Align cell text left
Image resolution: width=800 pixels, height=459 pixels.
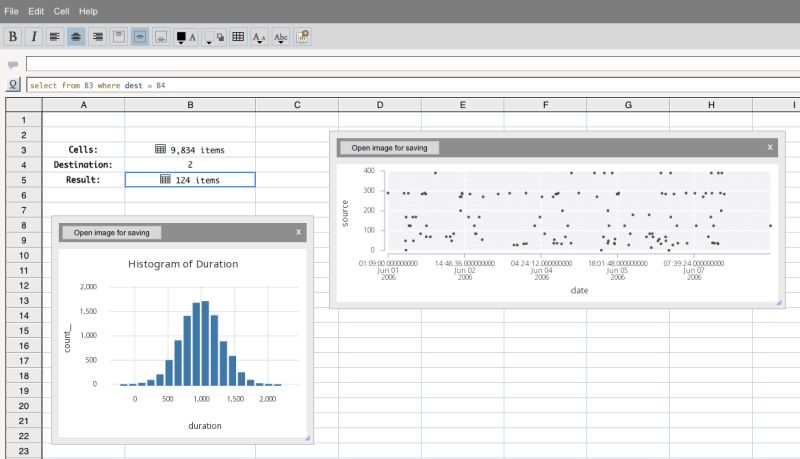pyautogui.click(x=55, y=37)
